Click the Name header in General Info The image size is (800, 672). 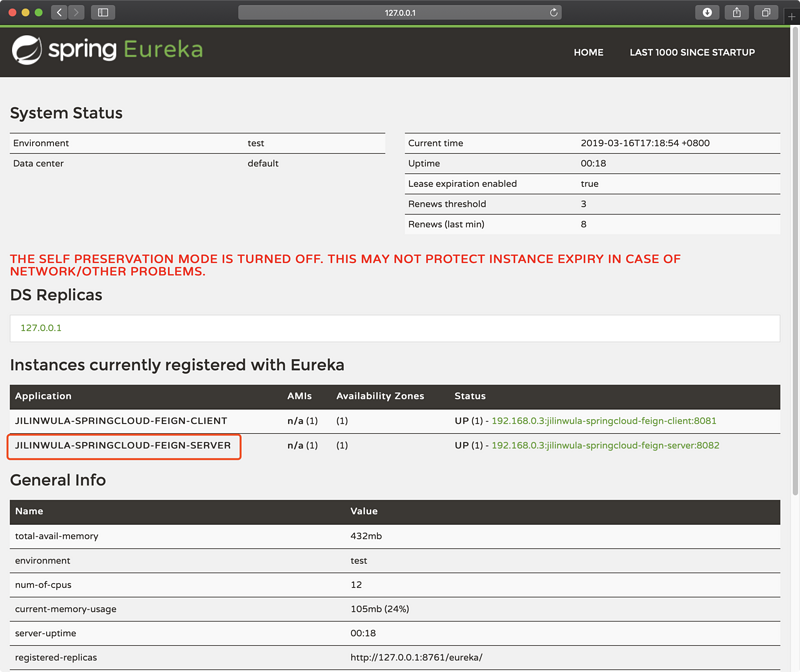tap(29, 511)
